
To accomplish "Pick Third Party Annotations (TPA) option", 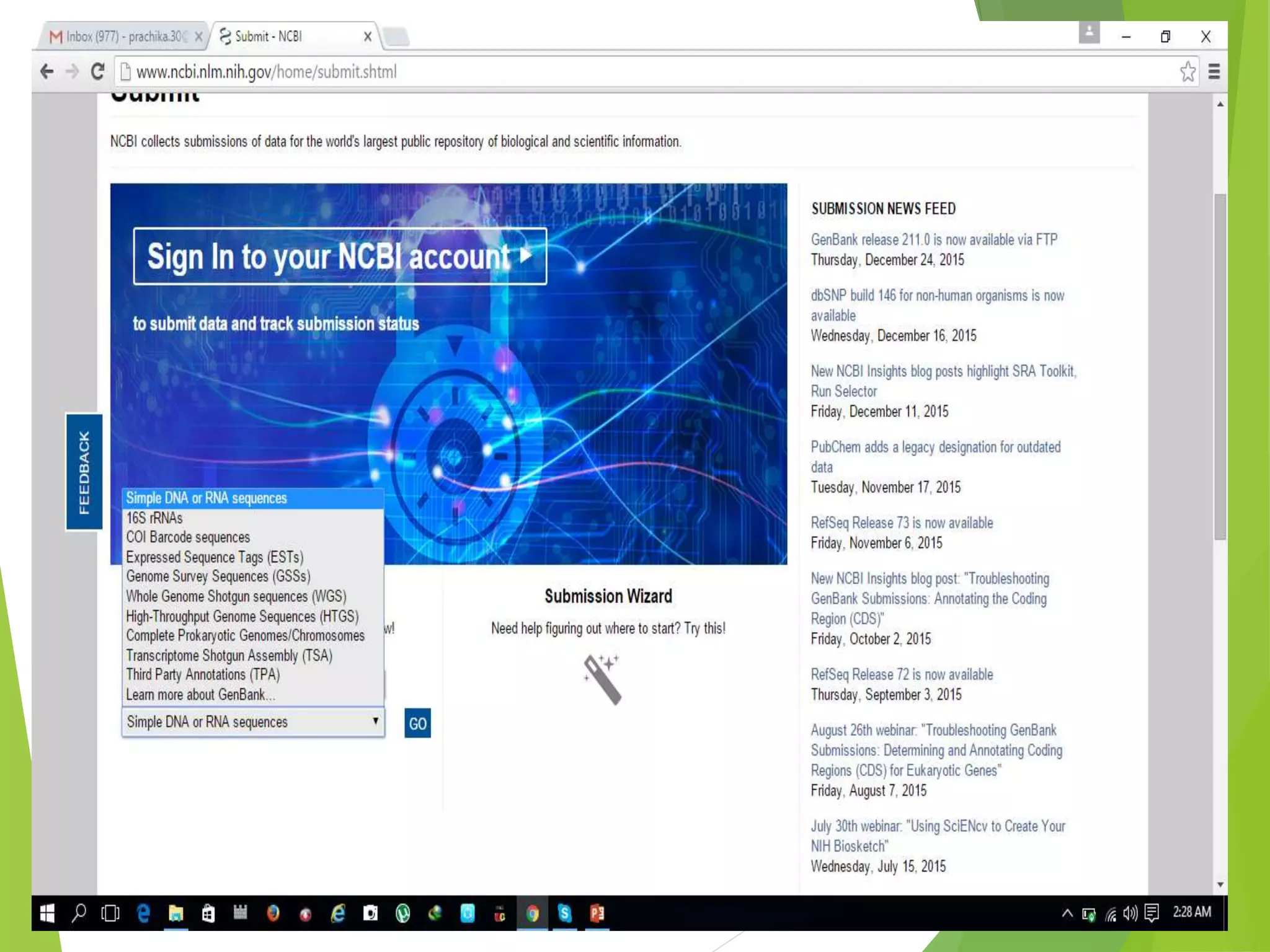I will coord(203,674).
